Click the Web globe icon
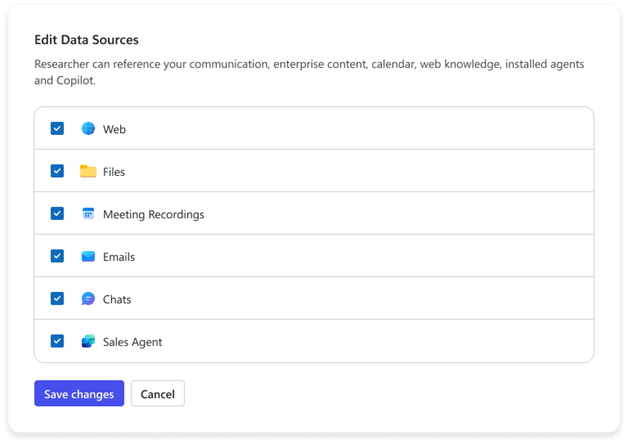 (x=88, y=129)
